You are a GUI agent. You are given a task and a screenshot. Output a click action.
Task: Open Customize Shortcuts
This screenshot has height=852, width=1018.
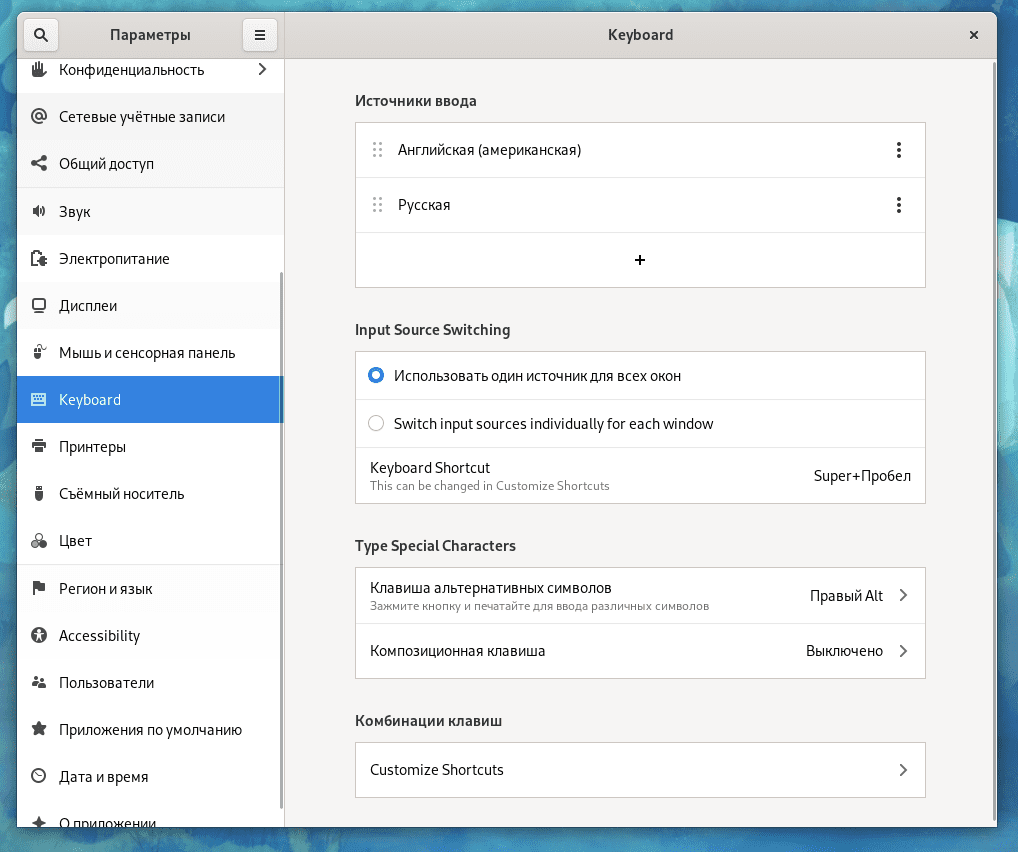pos(640,770)
